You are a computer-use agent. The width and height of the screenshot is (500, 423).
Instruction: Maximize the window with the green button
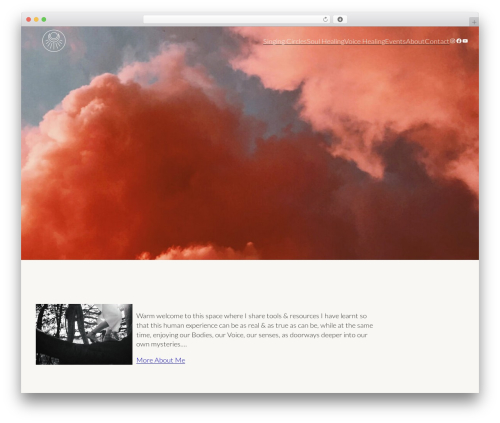point(44,20)
